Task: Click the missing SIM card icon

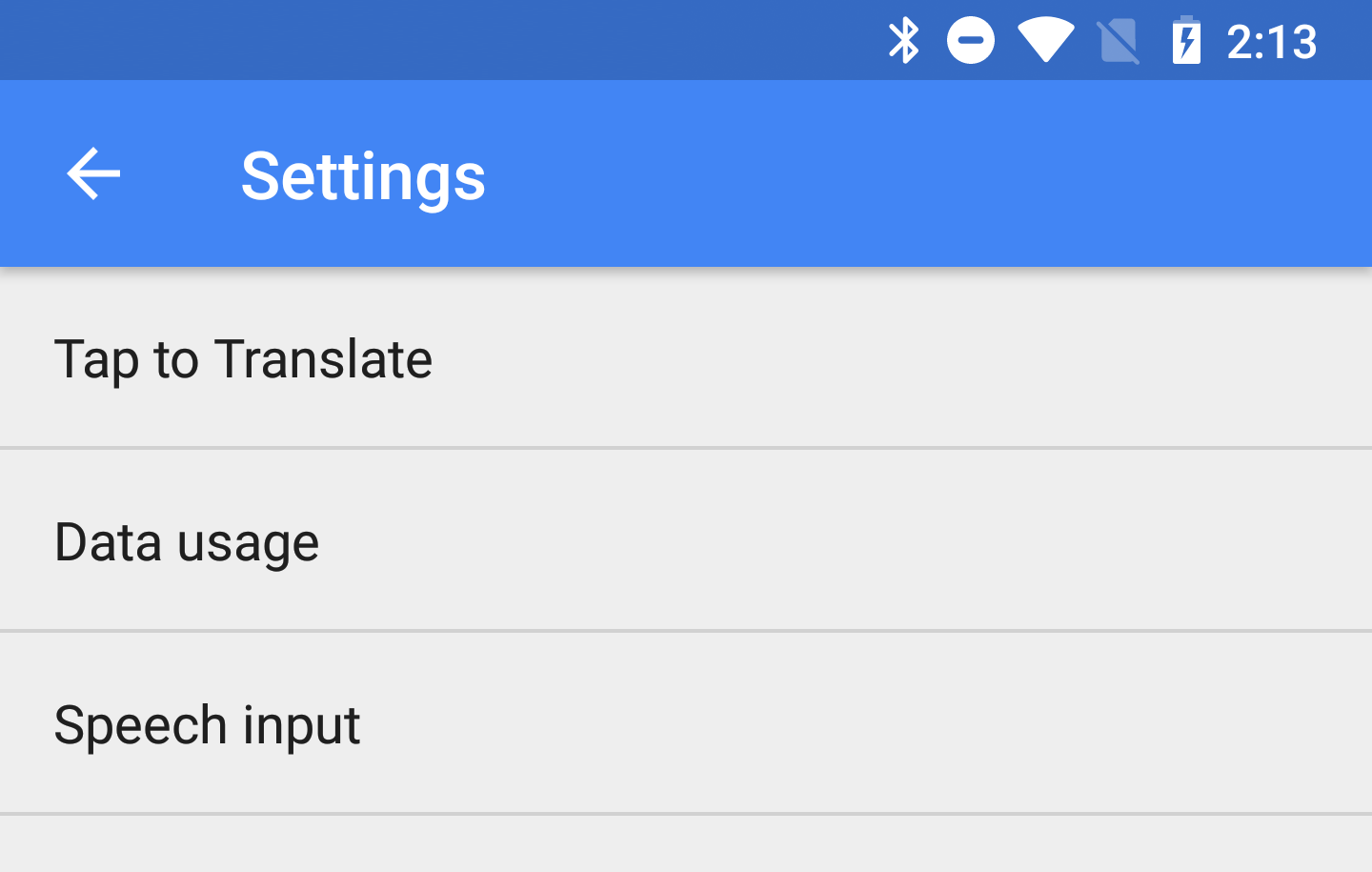Action: pos(1117,39)
